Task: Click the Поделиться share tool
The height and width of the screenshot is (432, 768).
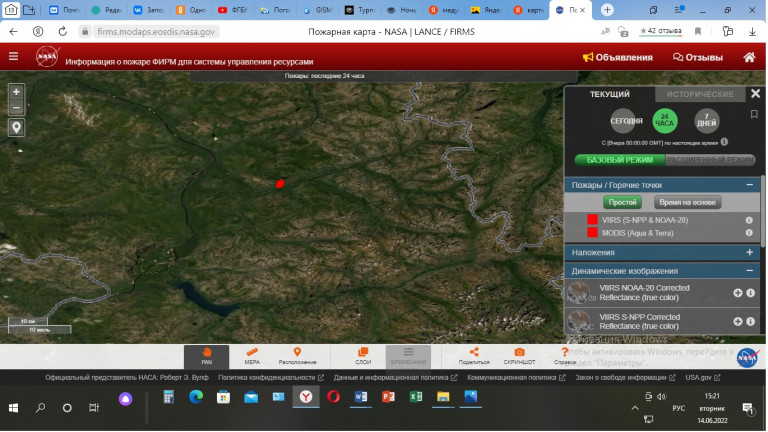Action: (474, 357)
